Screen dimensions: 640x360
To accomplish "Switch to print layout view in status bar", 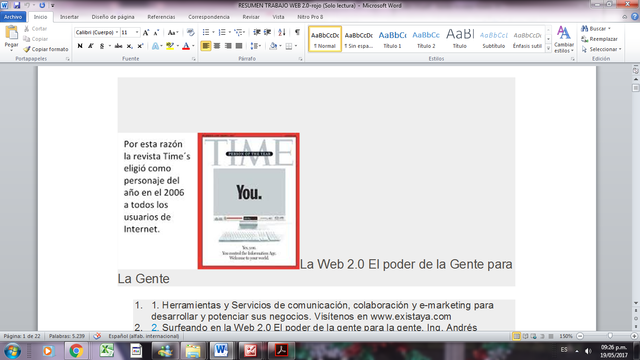I will coord(516,336).
